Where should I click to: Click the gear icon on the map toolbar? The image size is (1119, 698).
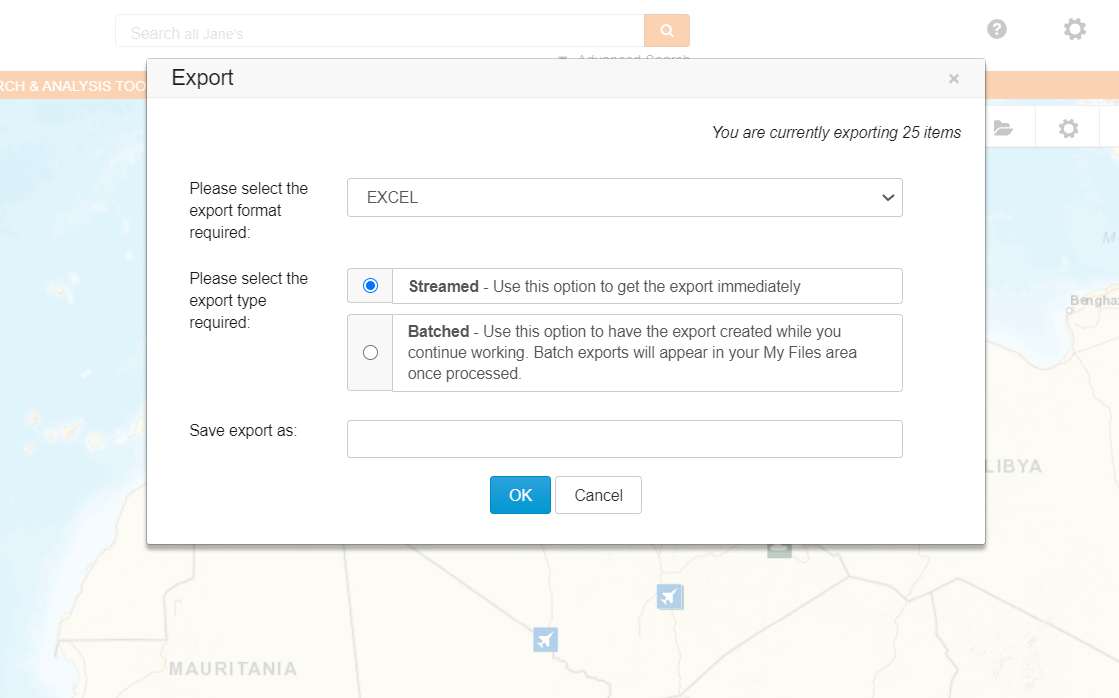click(x=1068, y=128)
